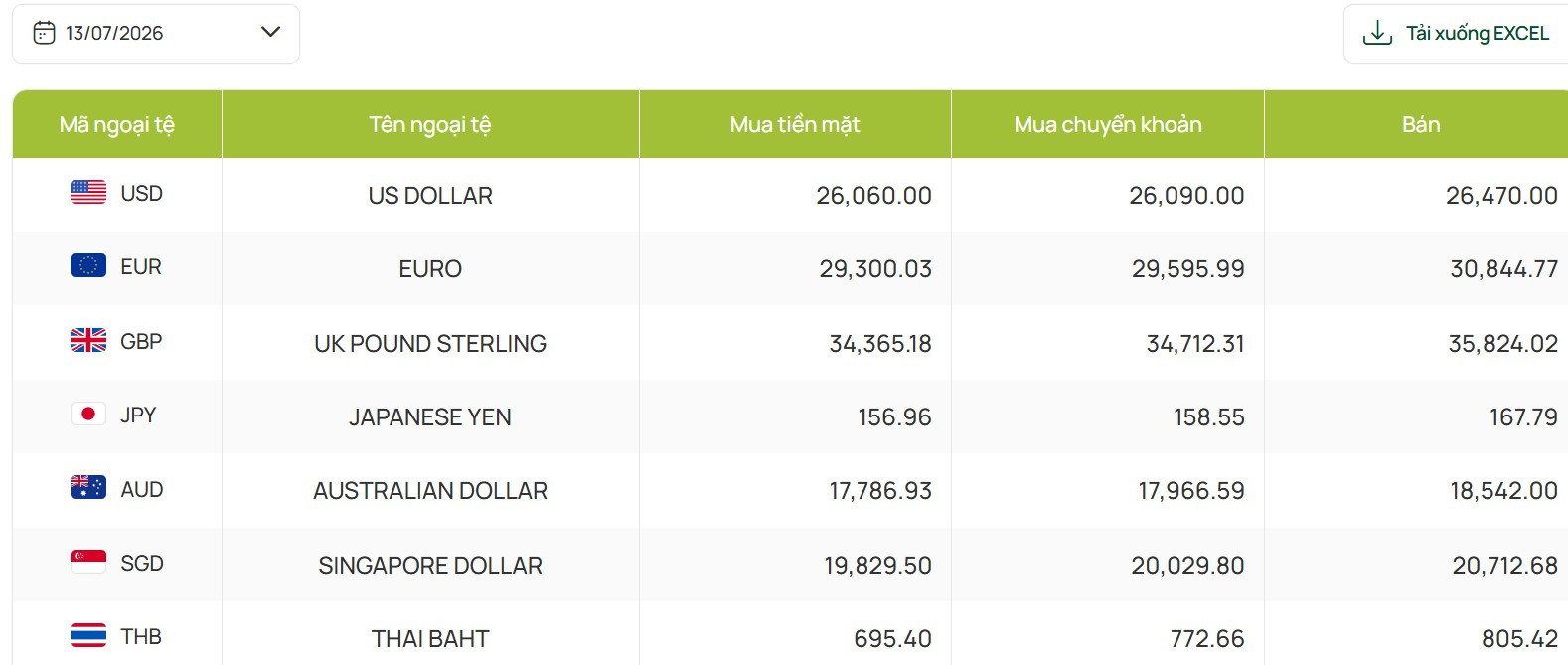Image resolution: width=1568 pixels, height=665 pixels.
Task: Click the download arrow icon
Action: pos(1377,33)
